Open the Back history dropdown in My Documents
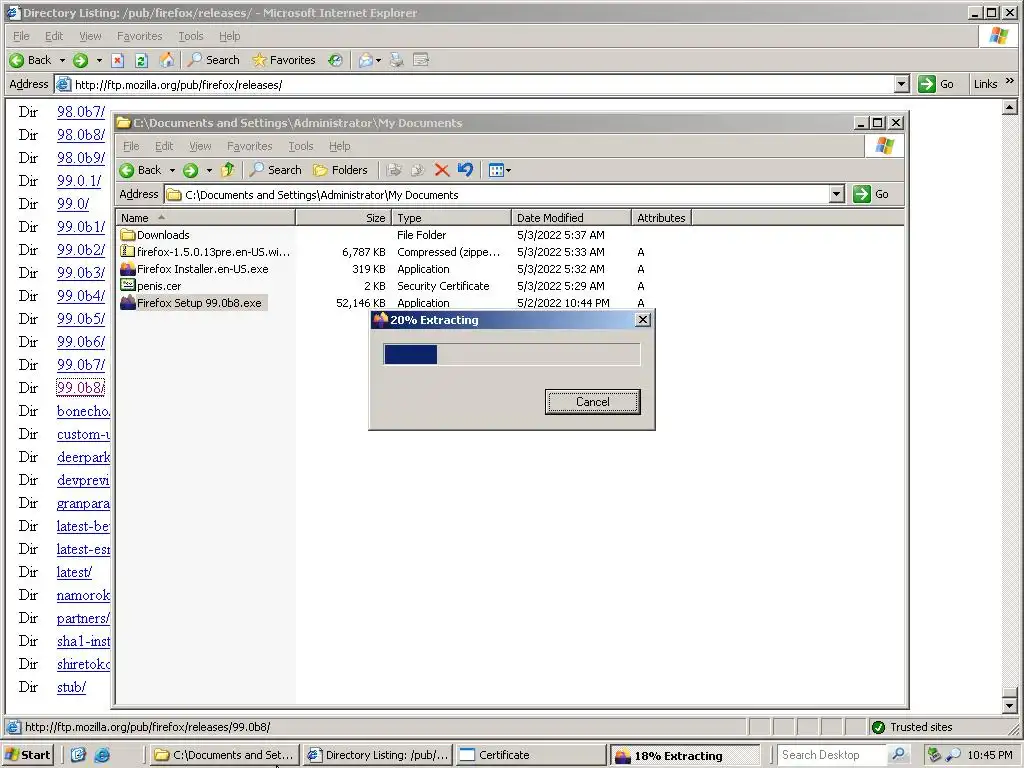Viewport: 1024px width, 768px height. (x=172, y=170)
